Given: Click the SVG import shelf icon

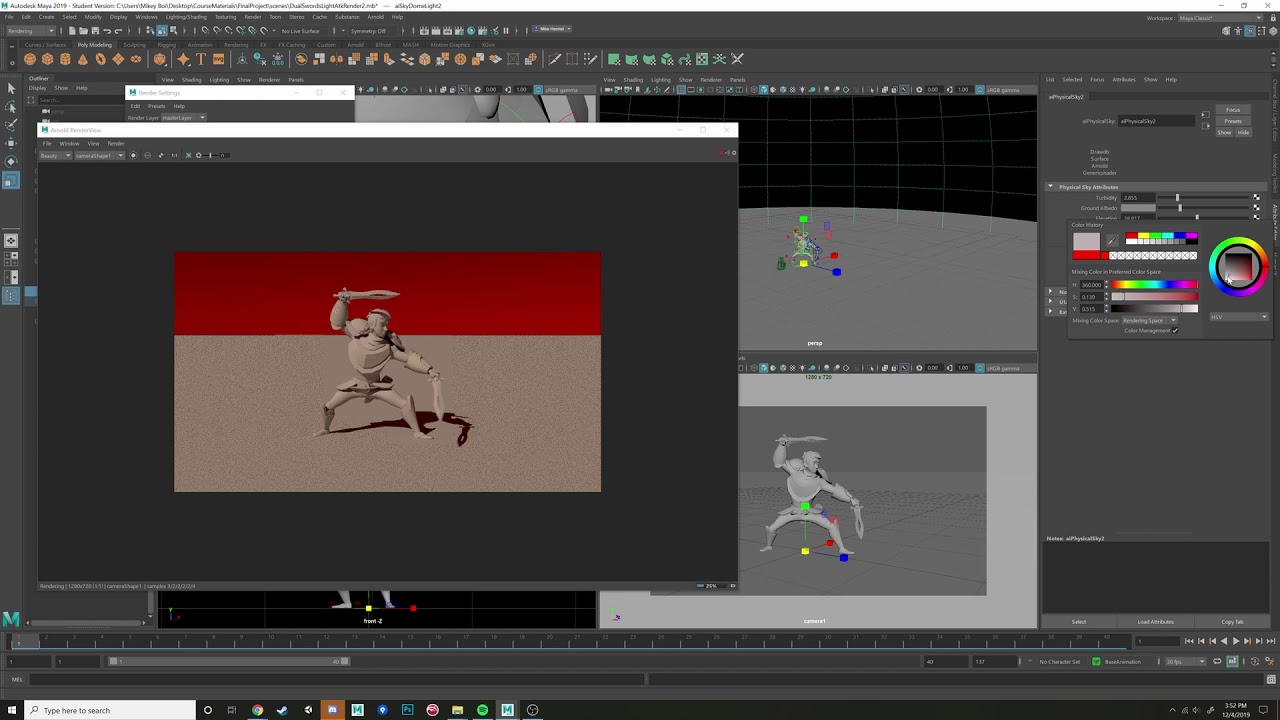Looking at the screenshot, I should coord(219,59).
